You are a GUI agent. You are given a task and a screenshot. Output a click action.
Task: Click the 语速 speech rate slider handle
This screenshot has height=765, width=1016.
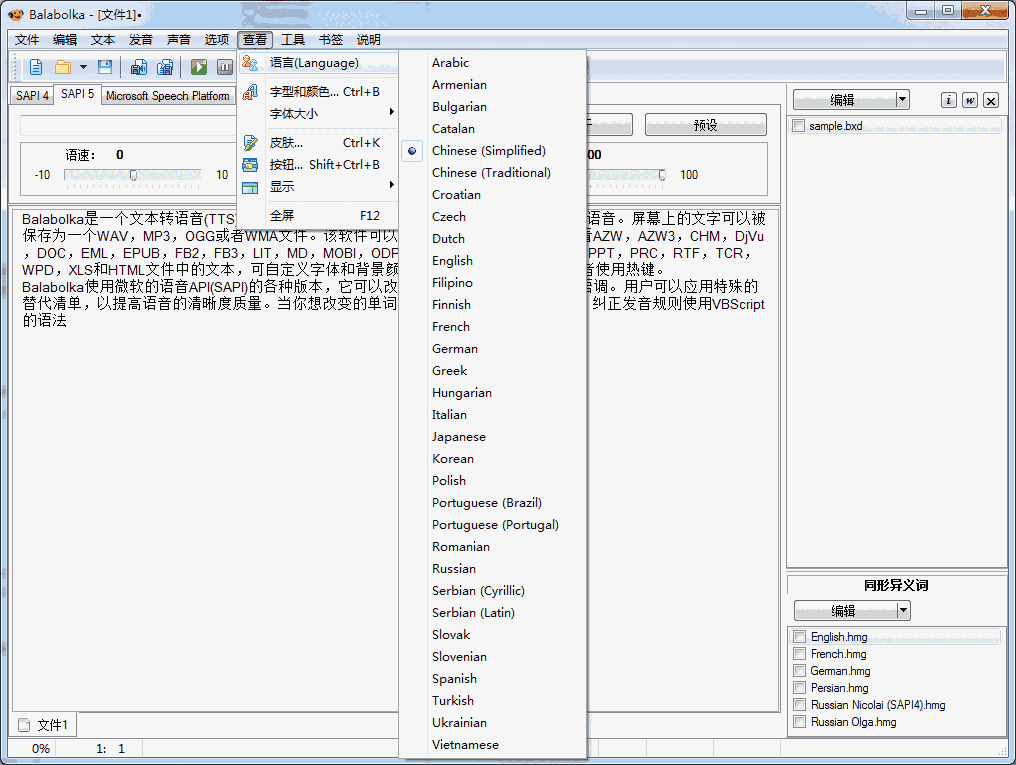click(133, 175)
